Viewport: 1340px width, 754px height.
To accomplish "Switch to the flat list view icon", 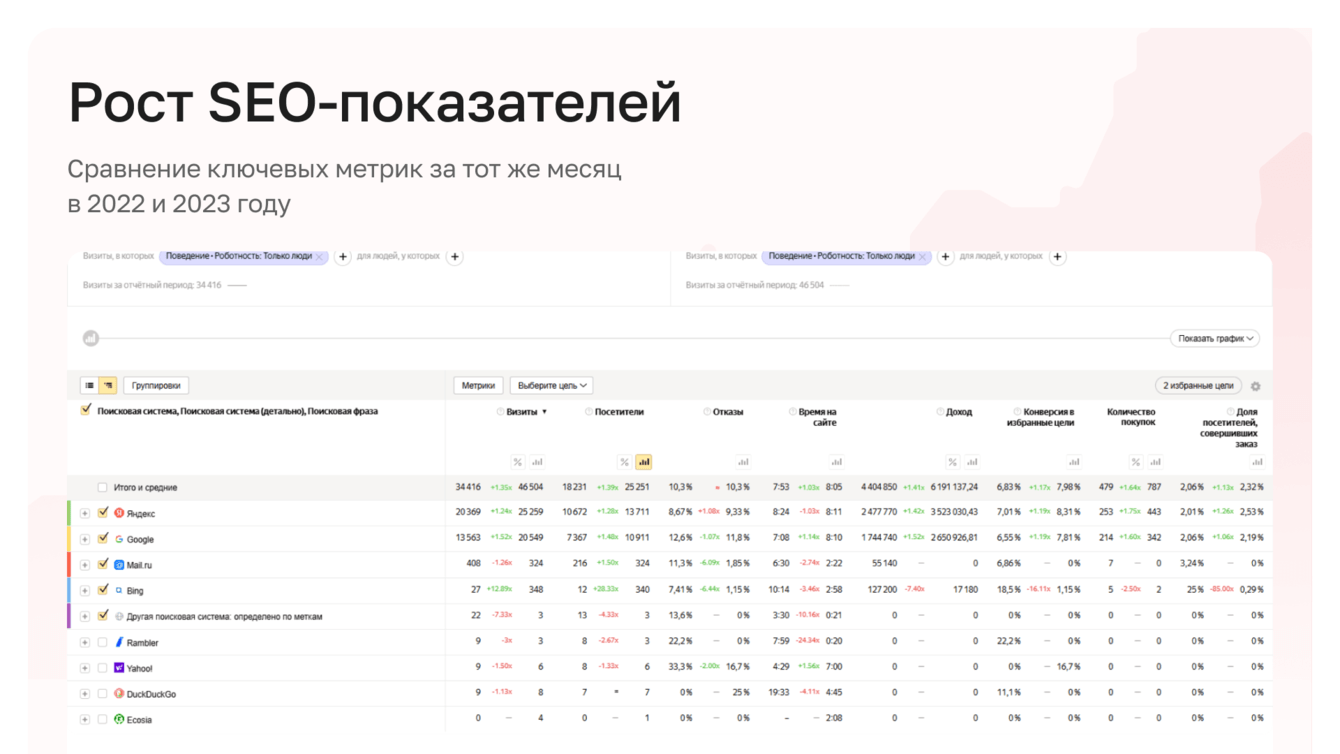I will click(x=89, y=385).
